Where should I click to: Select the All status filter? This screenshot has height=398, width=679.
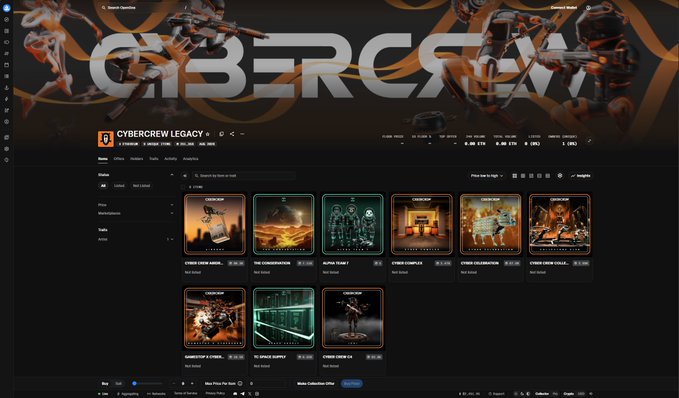(103, 186)
